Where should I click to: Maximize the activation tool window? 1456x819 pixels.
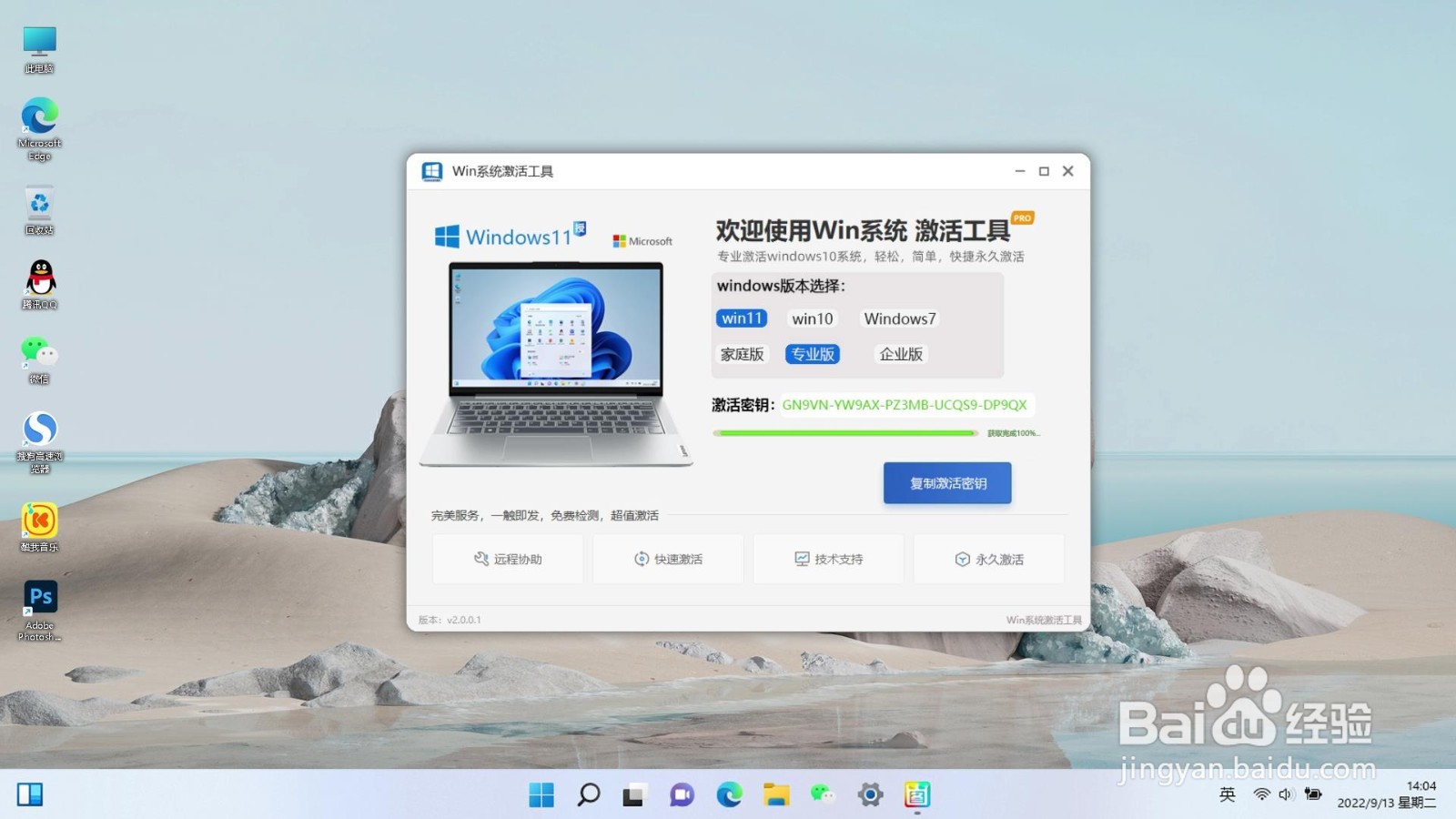pos(1044,171)
